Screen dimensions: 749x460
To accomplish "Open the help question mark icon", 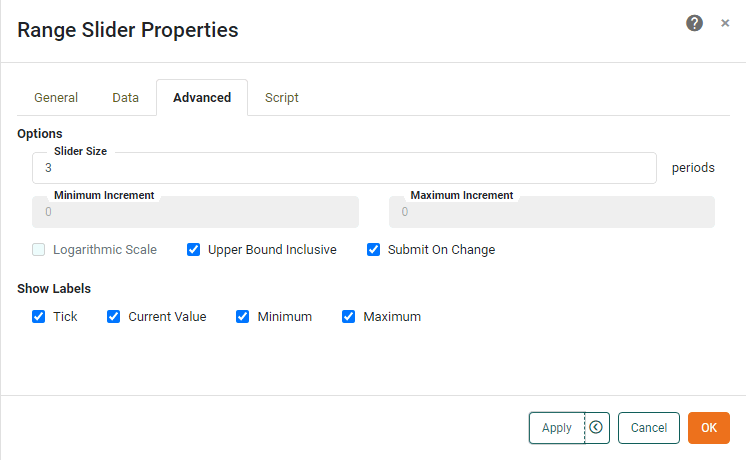I will (x=694, y=23).
